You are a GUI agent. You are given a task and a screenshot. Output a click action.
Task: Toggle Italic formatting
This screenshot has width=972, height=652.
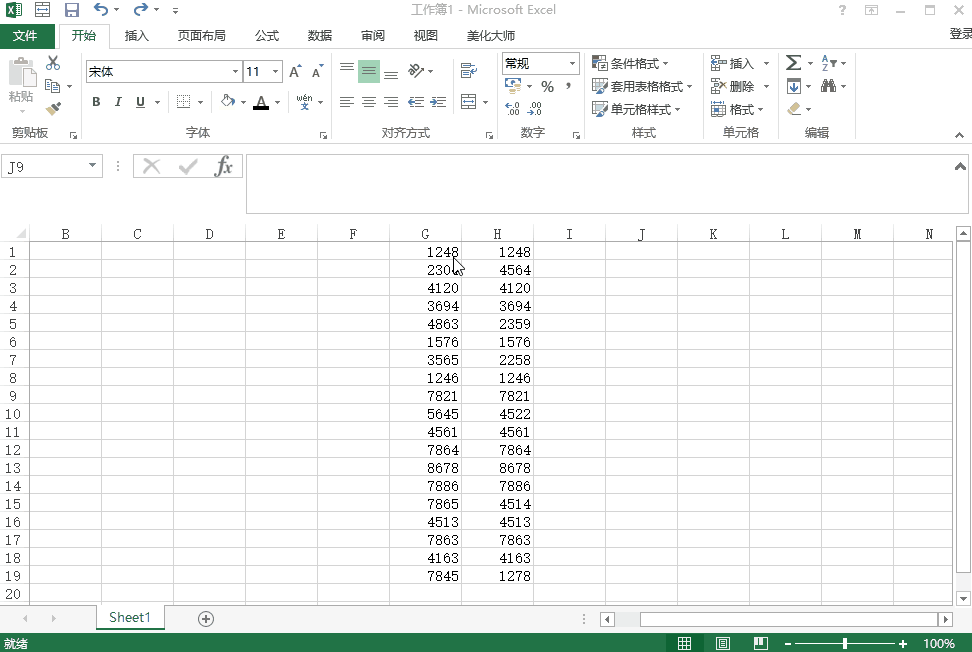pos(118,102)
